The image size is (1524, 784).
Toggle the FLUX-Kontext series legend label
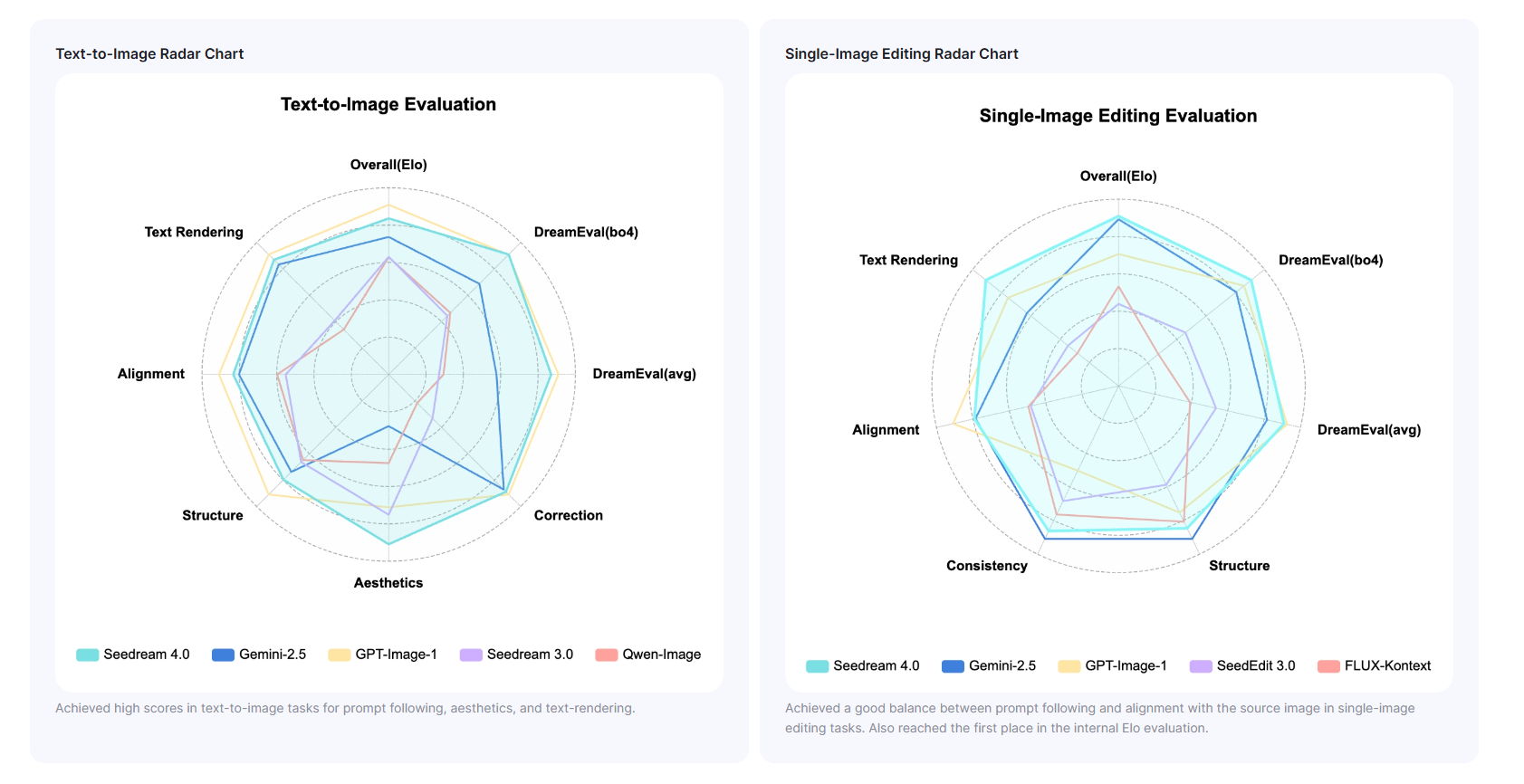(x=1387, y=666)
